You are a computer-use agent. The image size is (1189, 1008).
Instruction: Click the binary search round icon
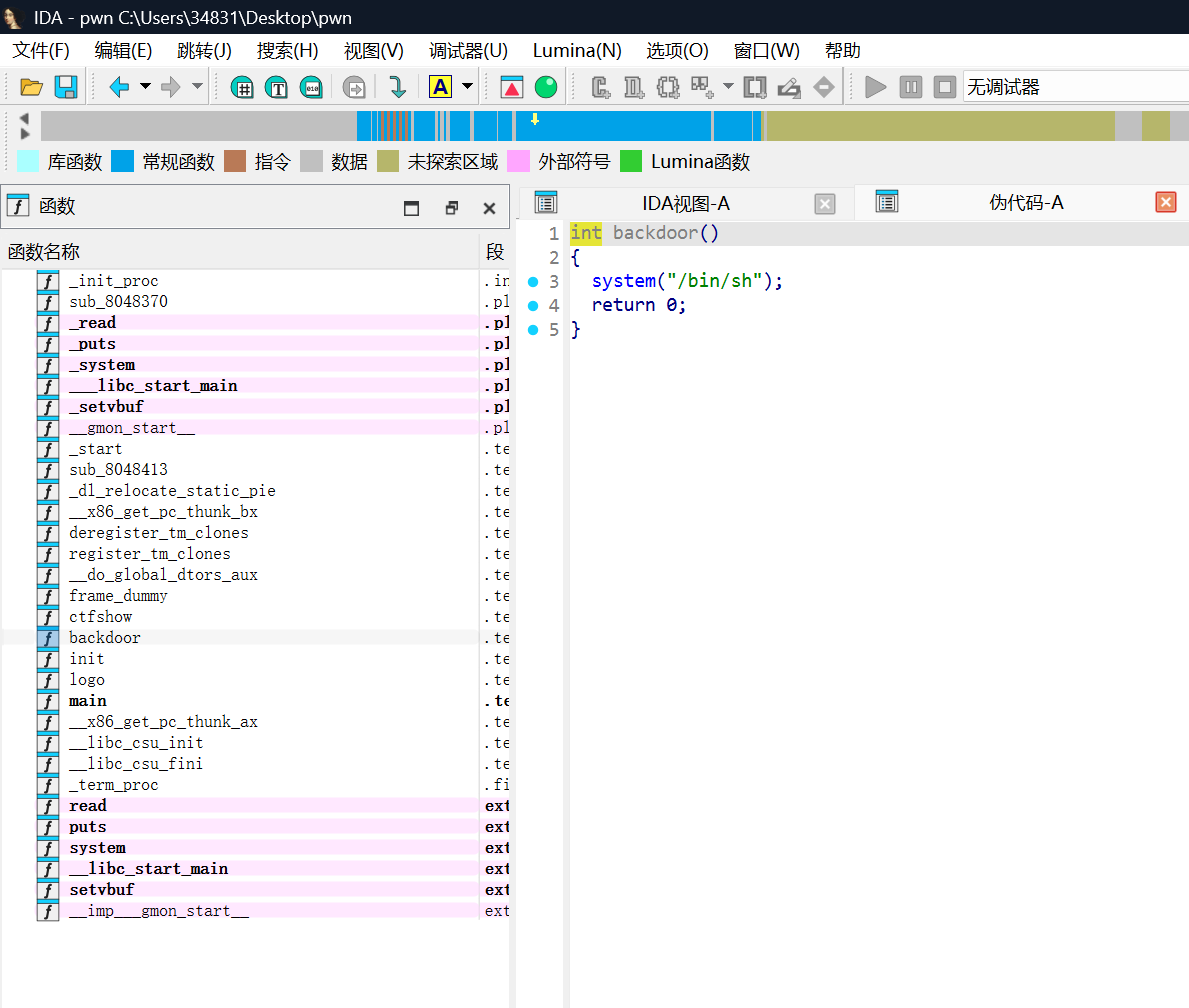(x=312, y=87)
